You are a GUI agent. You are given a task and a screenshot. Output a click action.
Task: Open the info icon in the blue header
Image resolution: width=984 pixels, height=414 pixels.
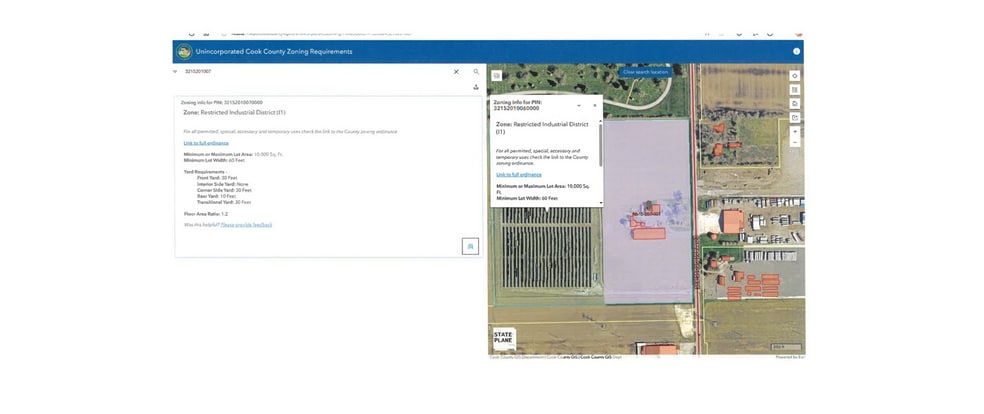796,51
